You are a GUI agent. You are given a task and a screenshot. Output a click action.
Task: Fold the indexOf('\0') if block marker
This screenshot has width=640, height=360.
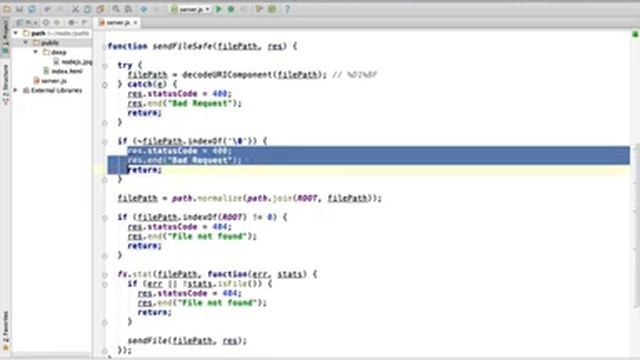[x=104, y=142]
